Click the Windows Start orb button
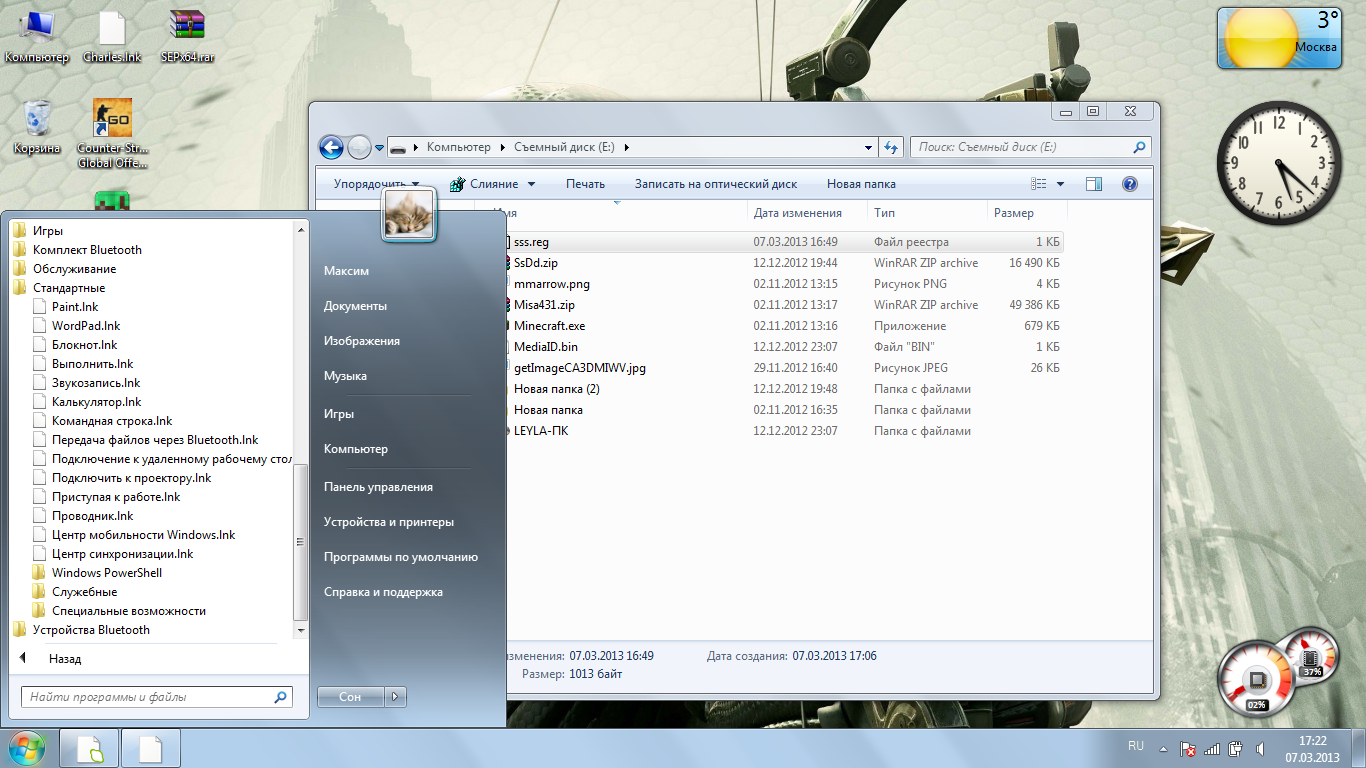 tap(27, 747)
